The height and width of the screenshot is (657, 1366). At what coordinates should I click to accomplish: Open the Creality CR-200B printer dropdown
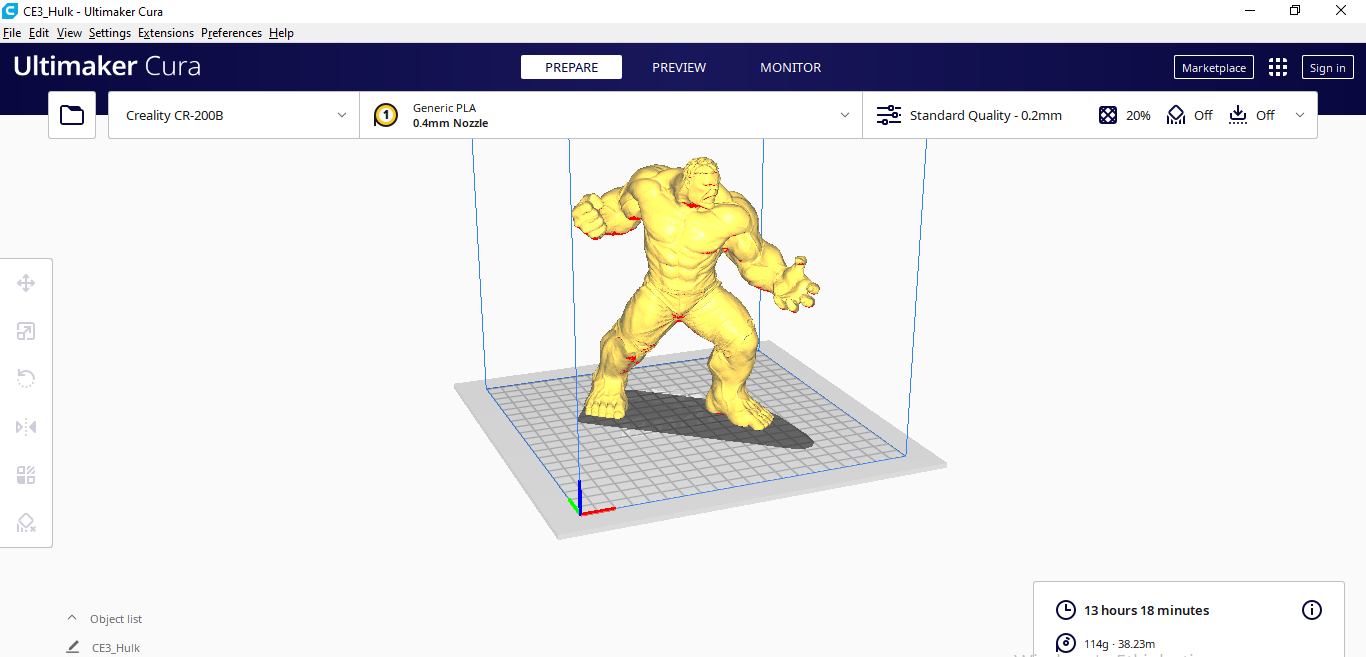[232, 114]
